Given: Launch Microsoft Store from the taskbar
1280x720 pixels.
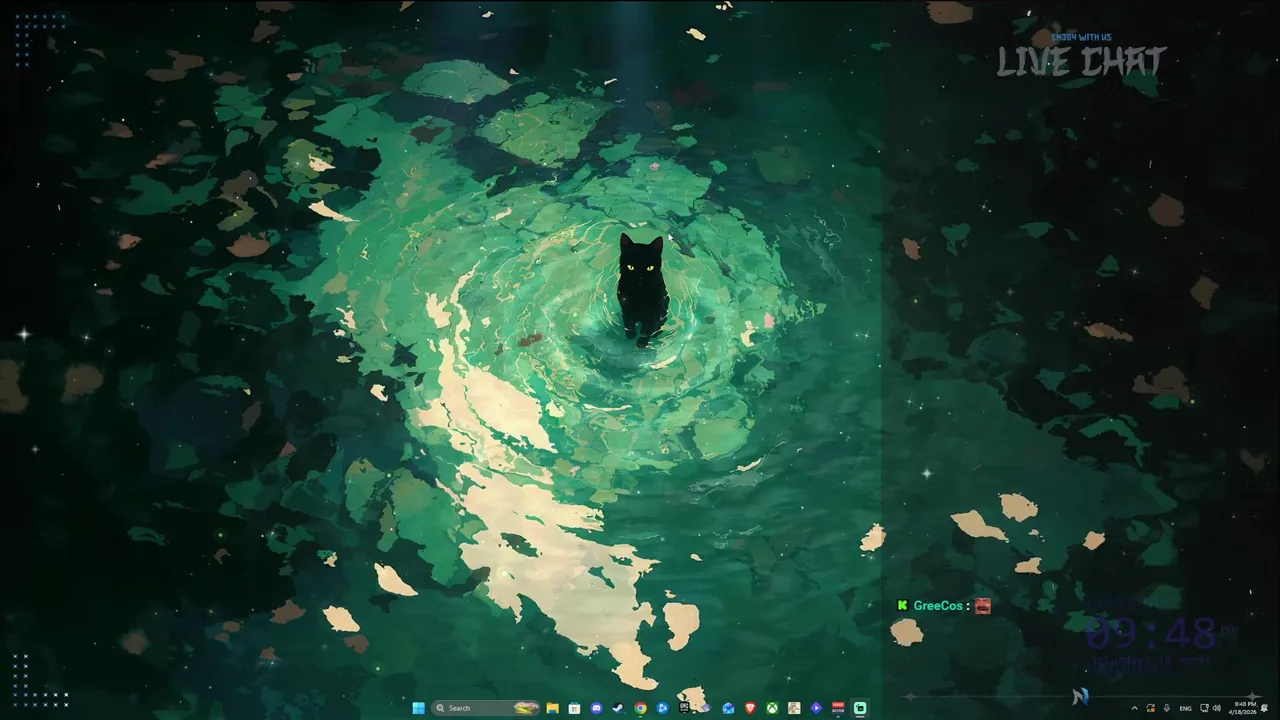Looking at the screenshot, I should [x=574, y=708].
